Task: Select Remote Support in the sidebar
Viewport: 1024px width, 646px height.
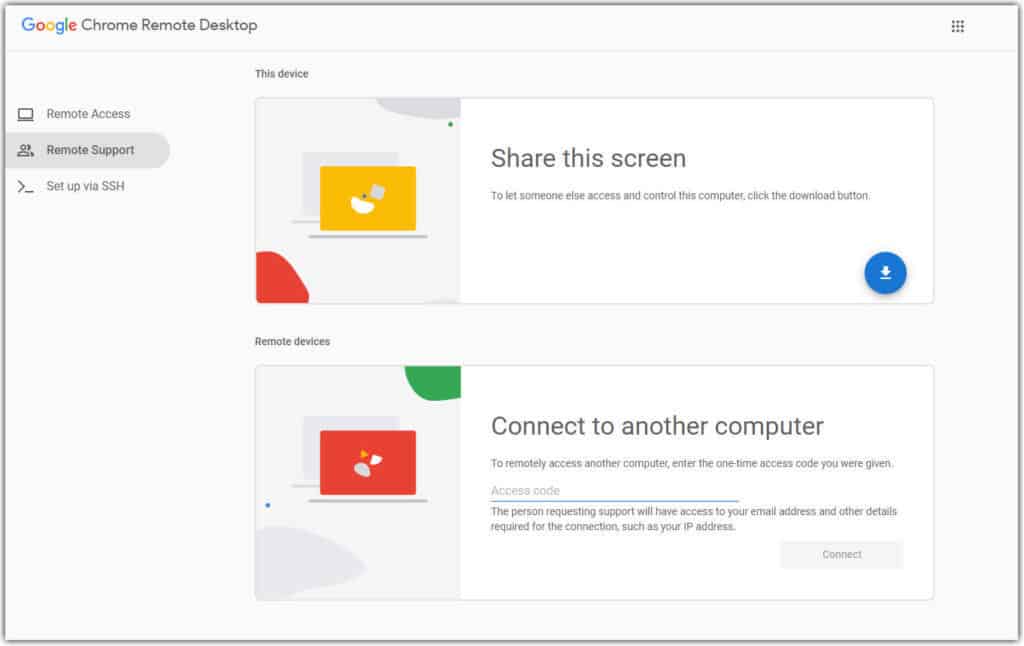Action: pos(88,150)
